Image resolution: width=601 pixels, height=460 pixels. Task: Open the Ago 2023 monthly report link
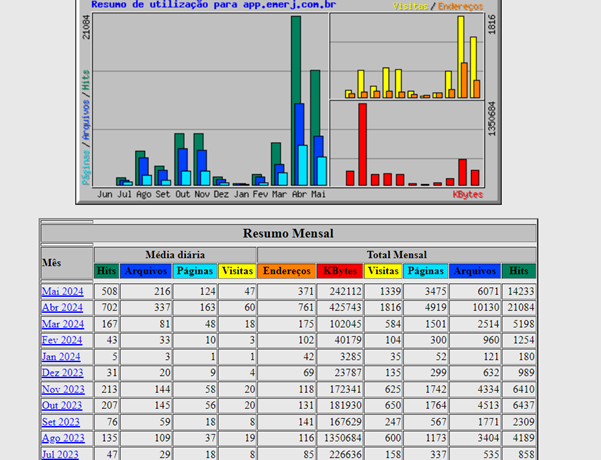click(x=63, y=438)
